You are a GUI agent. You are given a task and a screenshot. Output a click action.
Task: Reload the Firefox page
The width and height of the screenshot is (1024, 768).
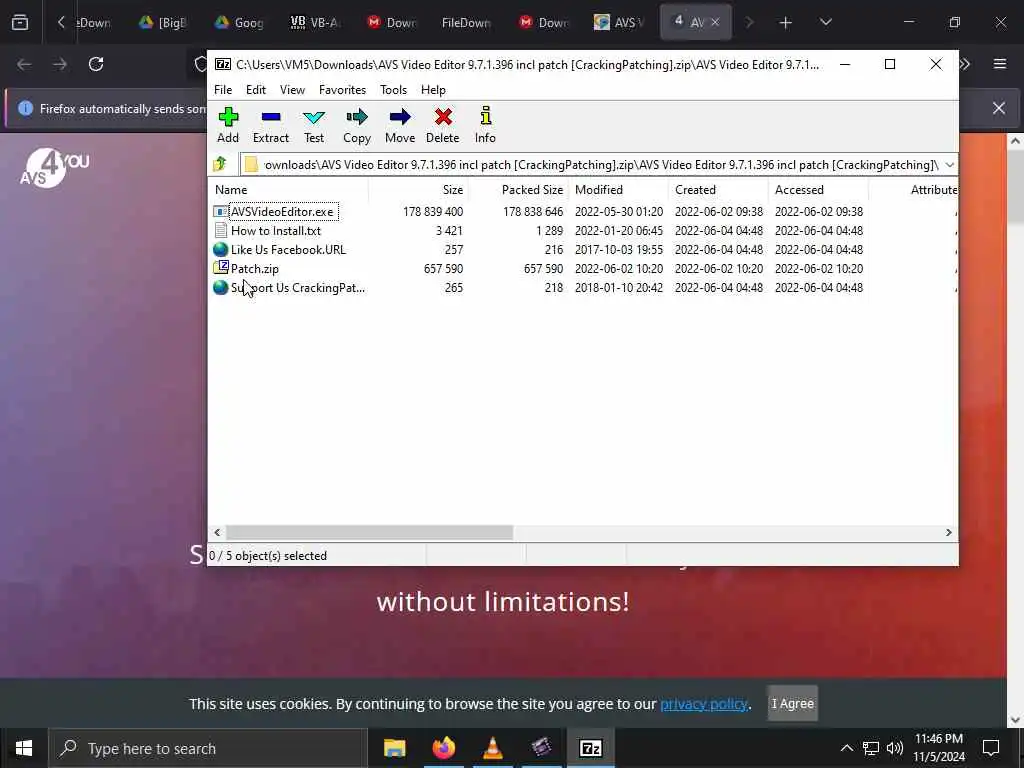coord(96,64)
